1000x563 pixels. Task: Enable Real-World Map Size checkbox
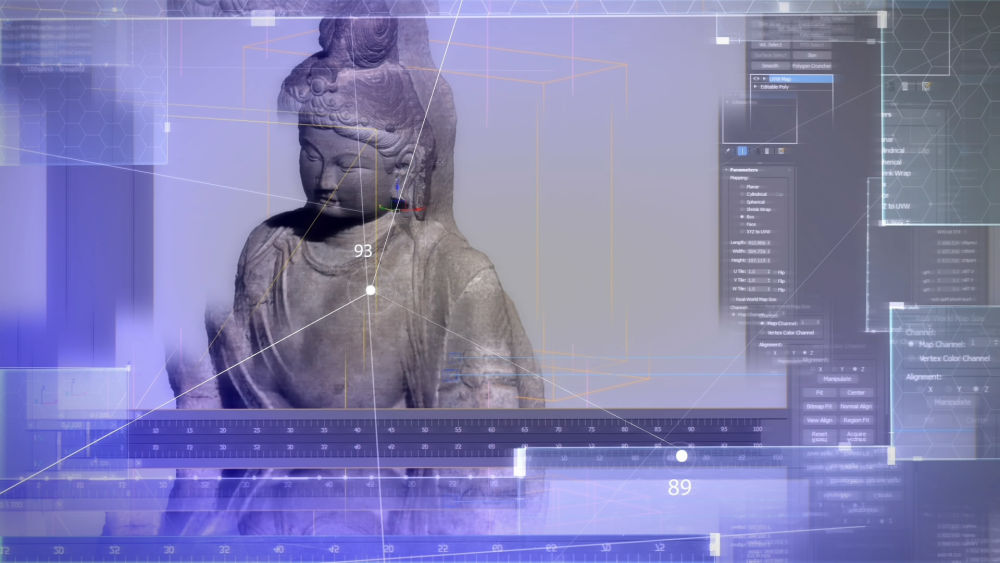(731, 299)
